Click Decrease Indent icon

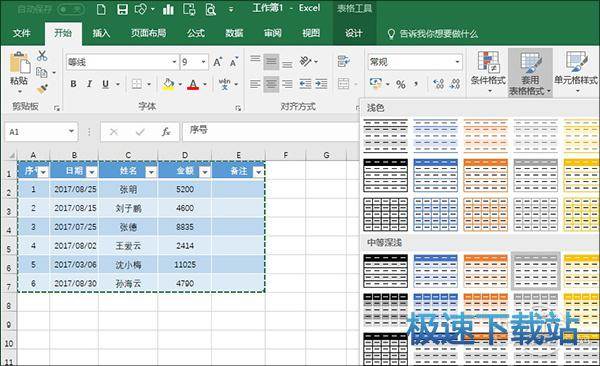click(x=305, y=84)
